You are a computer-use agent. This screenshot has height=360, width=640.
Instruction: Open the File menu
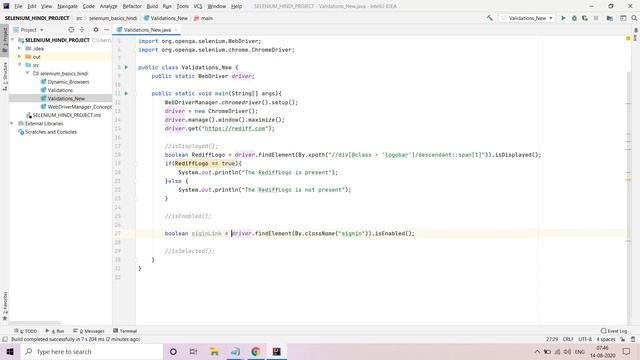[x=18, y=6]
